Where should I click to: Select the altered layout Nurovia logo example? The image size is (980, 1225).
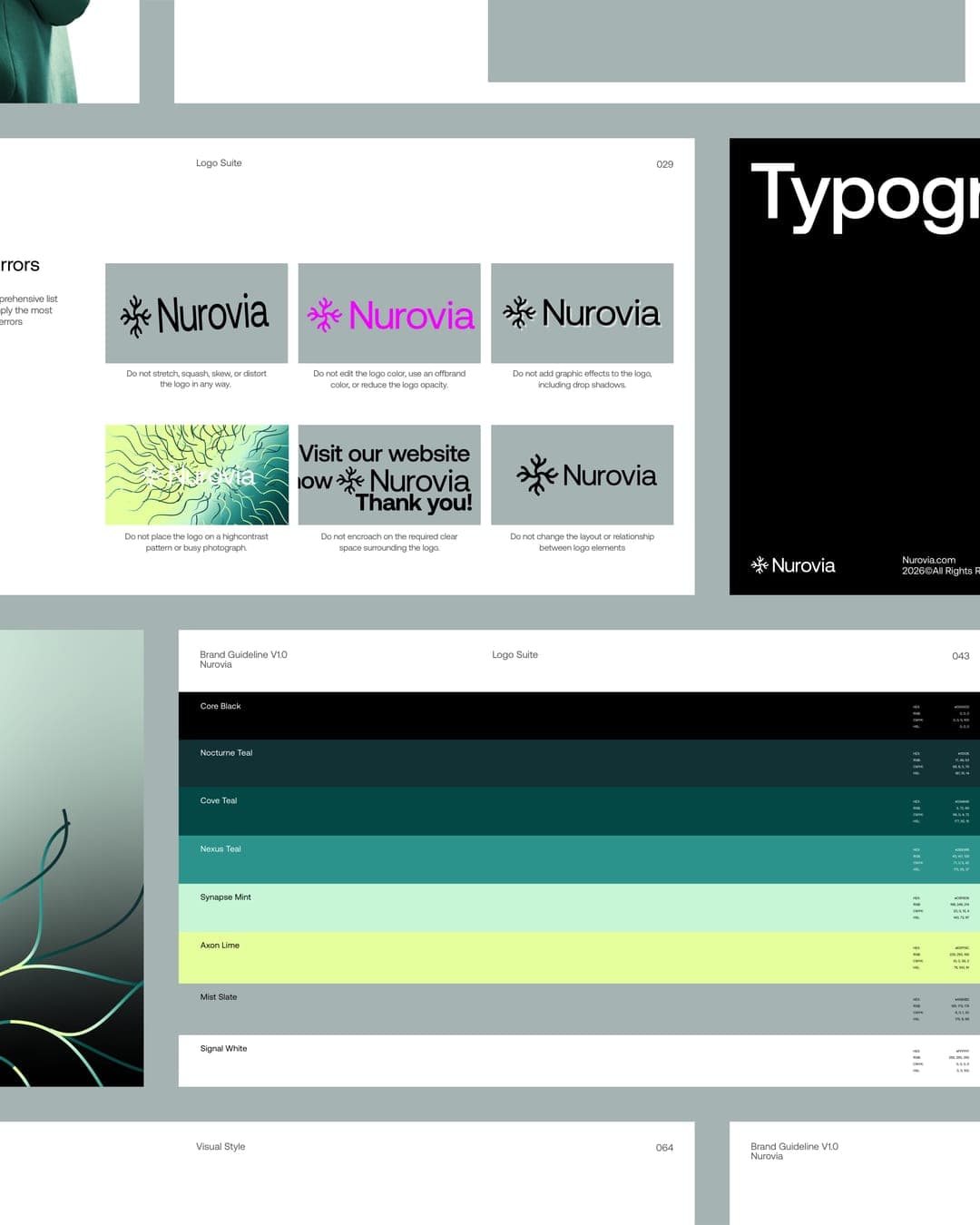click(x=582, y=475)
